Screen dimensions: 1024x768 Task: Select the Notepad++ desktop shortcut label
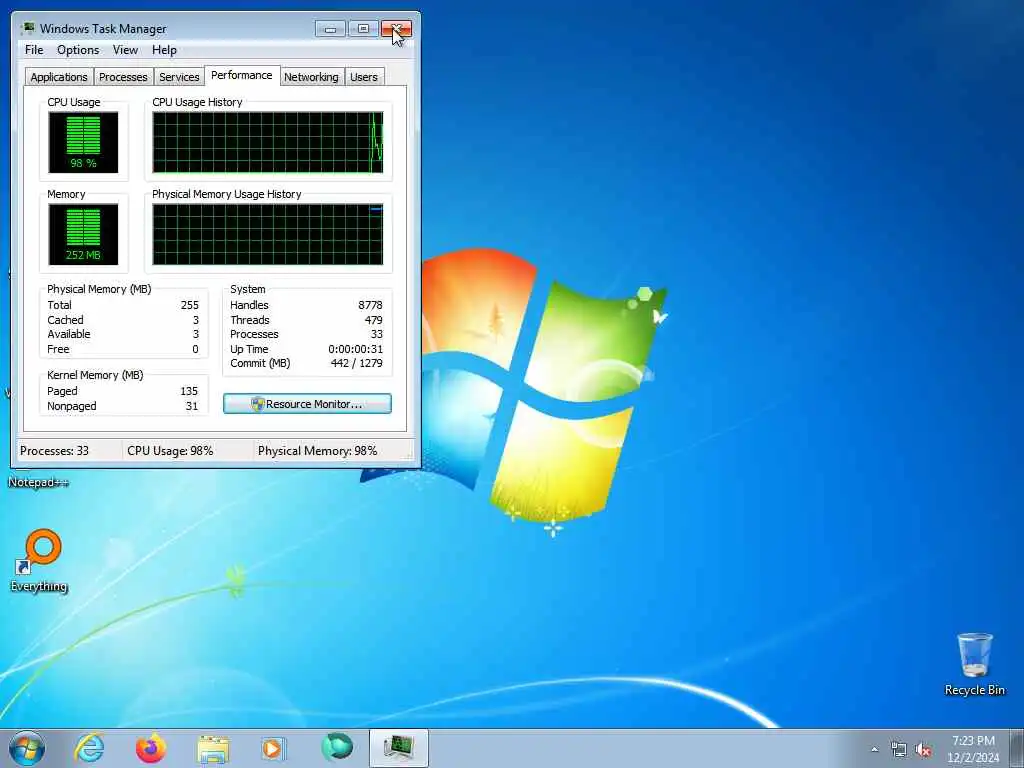[x=38, y=483]
